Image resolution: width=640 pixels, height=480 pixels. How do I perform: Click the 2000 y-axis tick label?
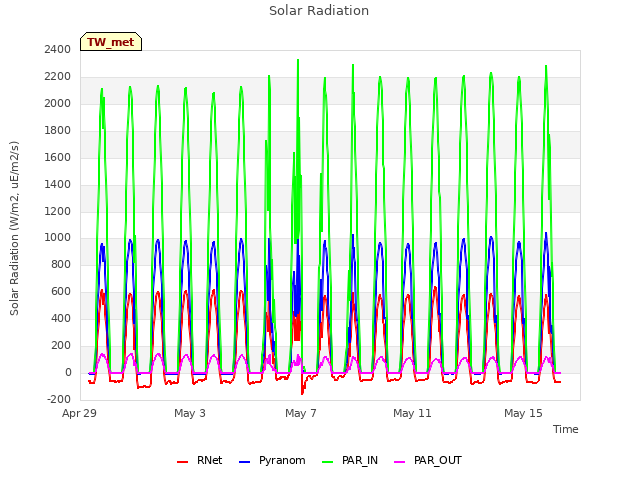click(x=58, y=103)
